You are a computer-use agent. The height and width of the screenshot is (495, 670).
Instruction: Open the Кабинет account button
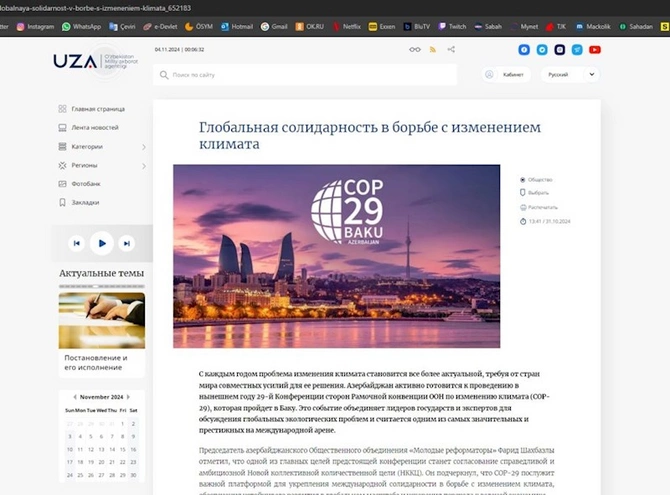[x=505, y=74]
